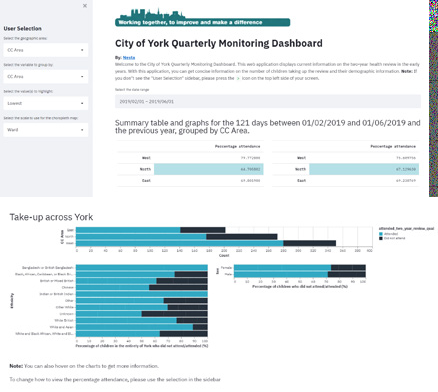
Task: Click the York skyline banner logo
Action: pyautogui.click(x=202, y=17)
